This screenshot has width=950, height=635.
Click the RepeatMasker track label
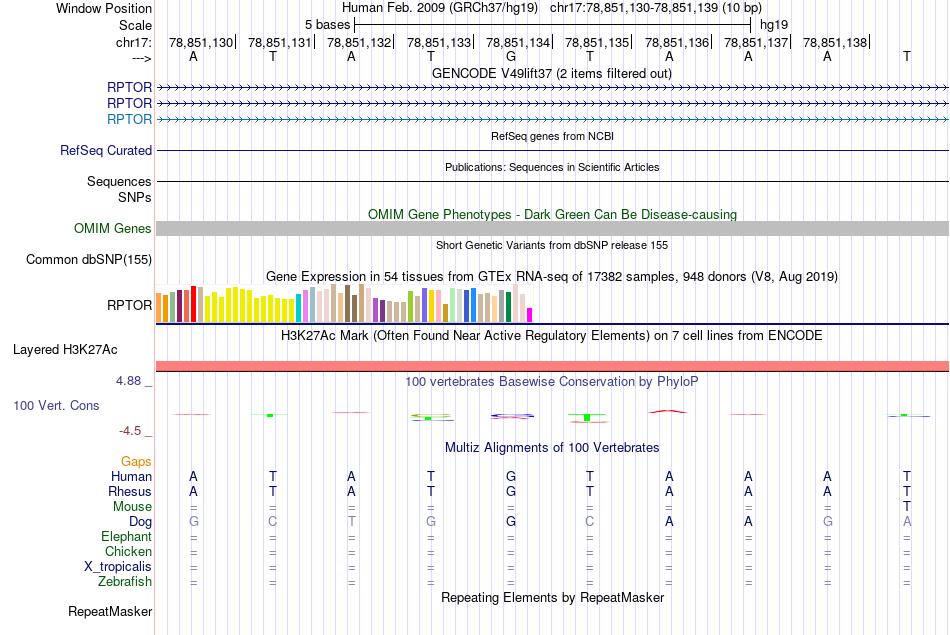tap(110, 612)
